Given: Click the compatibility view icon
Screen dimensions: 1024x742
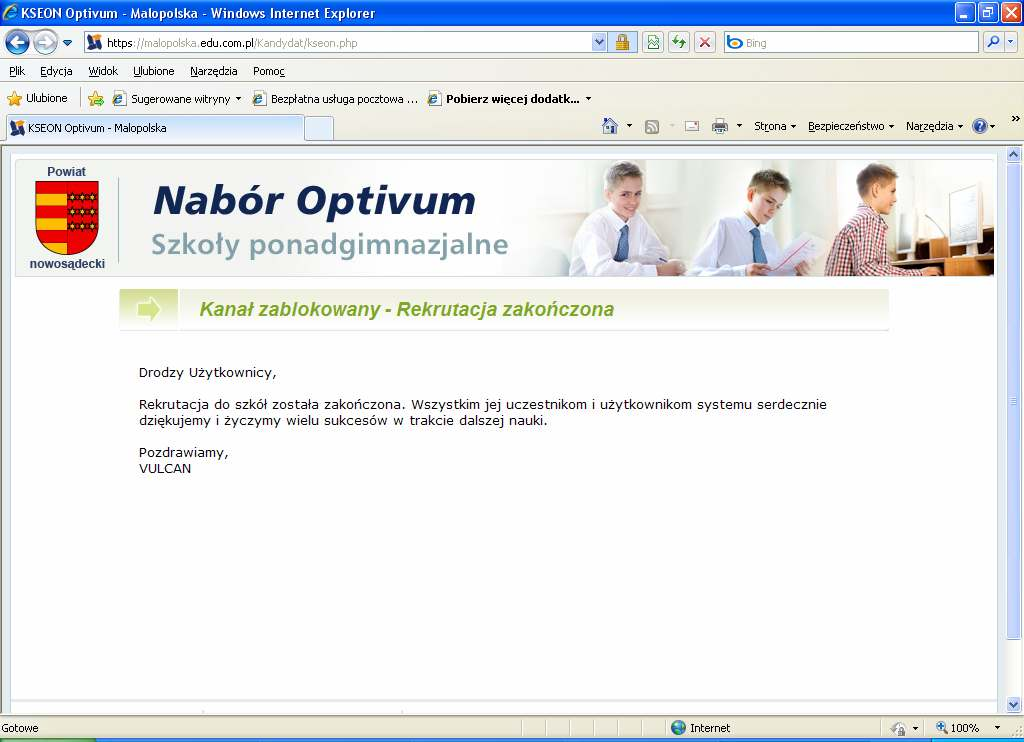Looking at the screenshot, I should point(652,43).
